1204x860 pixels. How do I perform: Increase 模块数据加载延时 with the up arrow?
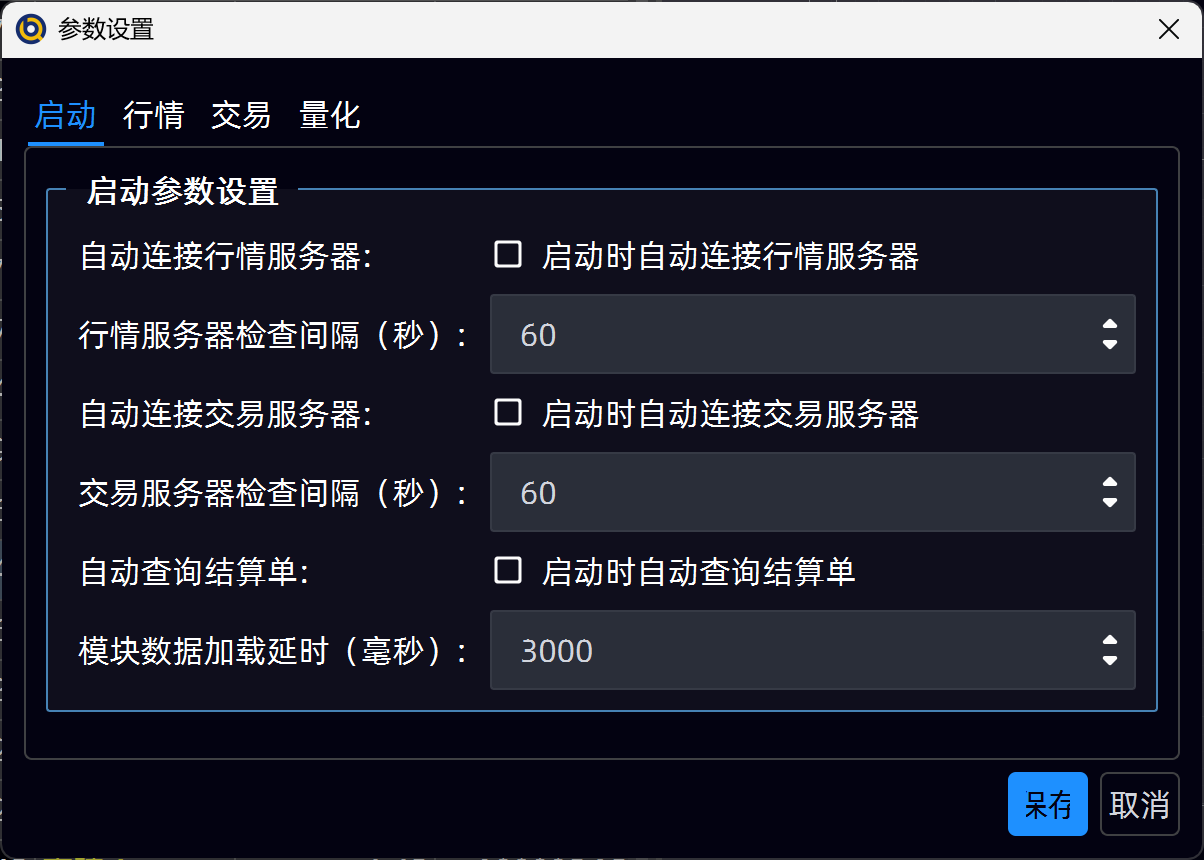pyautogui.click(x=1109, y=641)
